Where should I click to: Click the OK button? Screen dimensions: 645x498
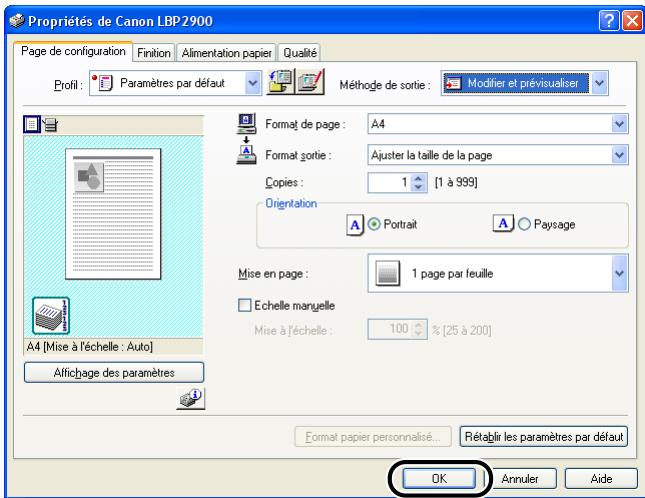click(439, 478)
